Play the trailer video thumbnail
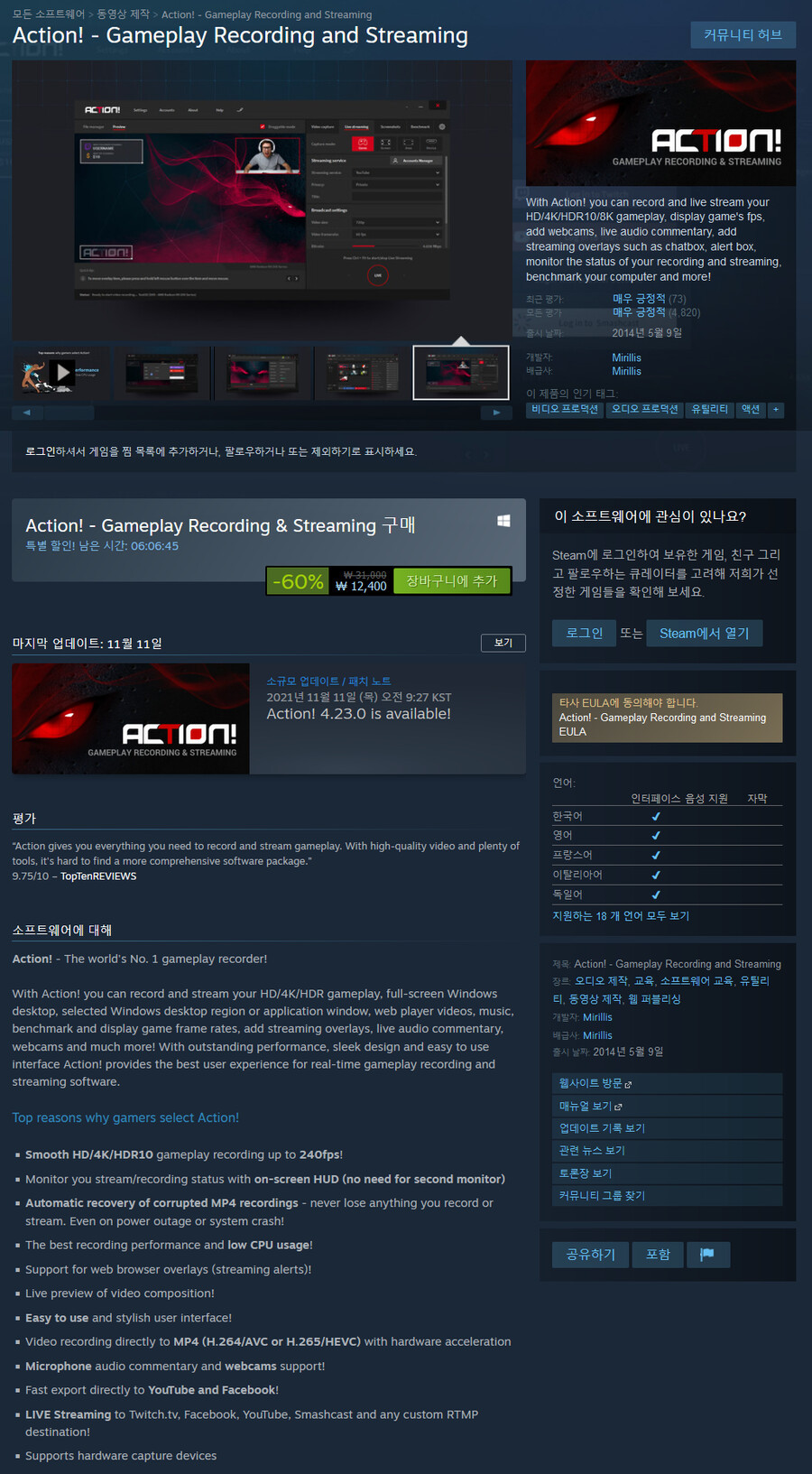Viewport: 812px width, 1474px height. [x=61, y=372]
